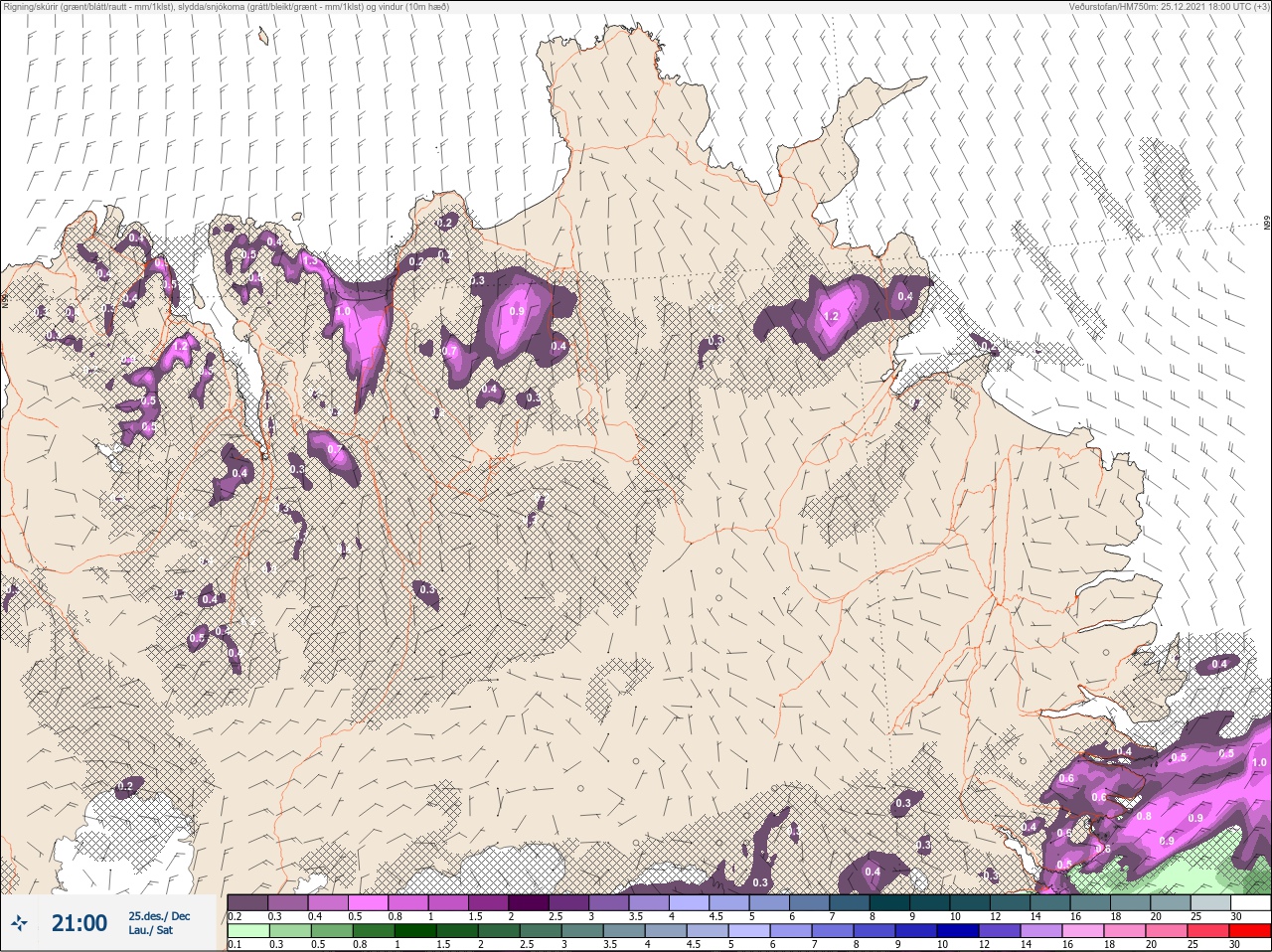Pick the lower-scale swatch starting at 25

pyautogui.click(x=1209, y=930)
